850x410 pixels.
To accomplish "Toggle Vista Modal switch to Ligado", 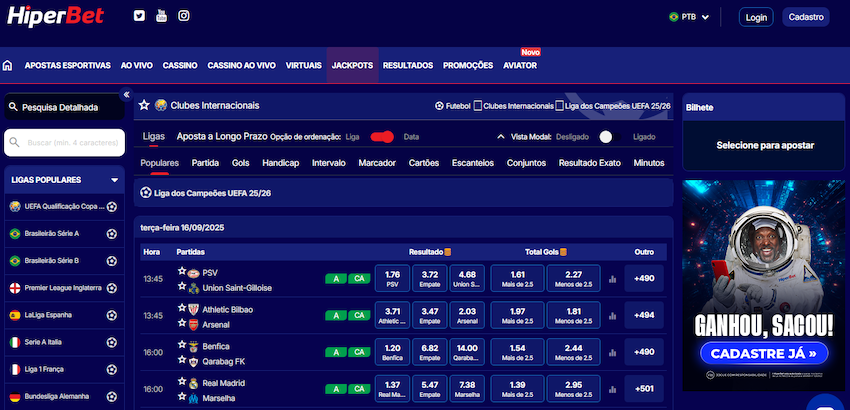I will tap(610, 137).
